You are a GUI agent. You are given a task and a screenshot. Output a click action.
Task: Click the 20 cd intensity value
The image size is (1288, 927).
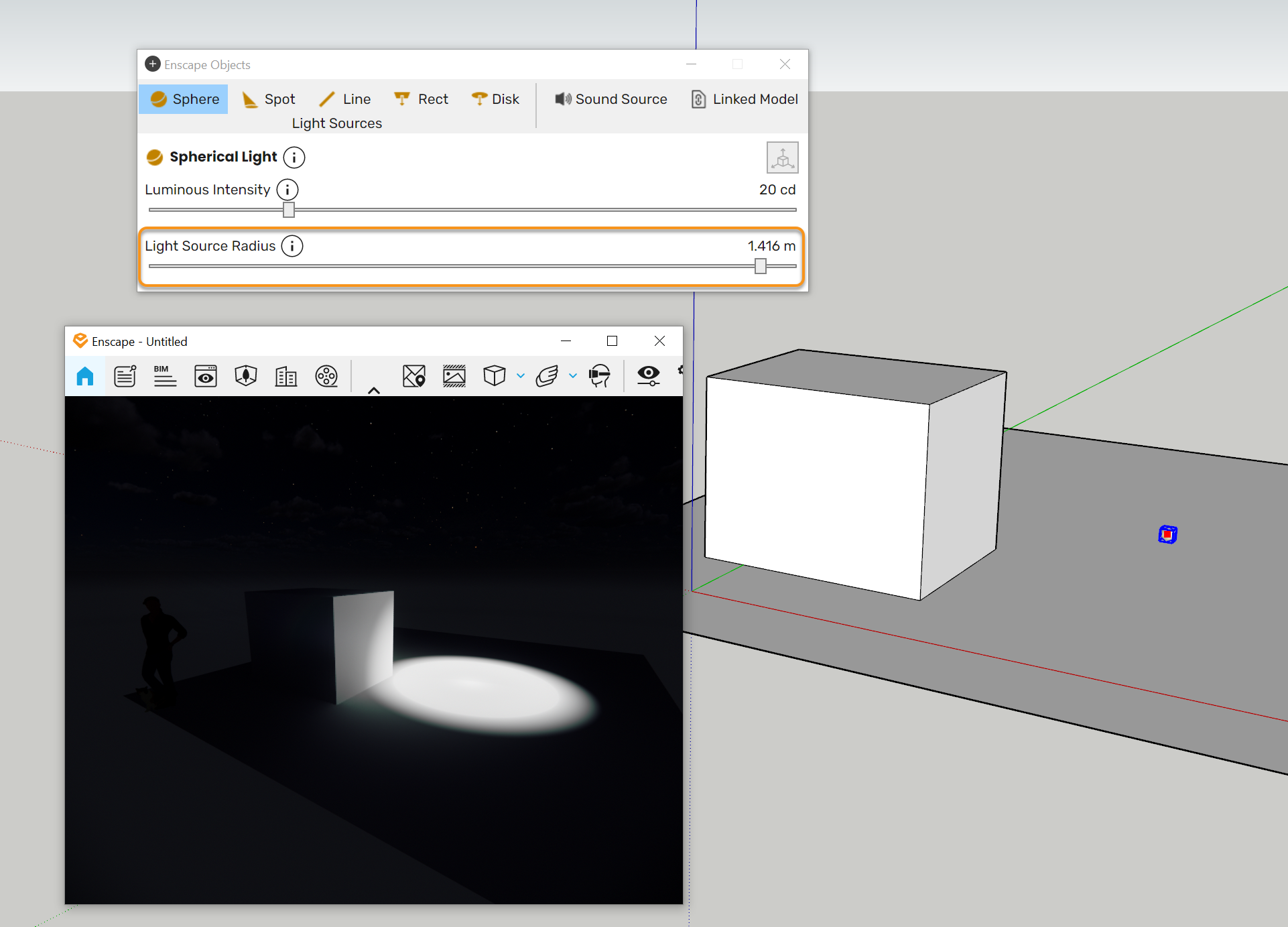(777, 190)
